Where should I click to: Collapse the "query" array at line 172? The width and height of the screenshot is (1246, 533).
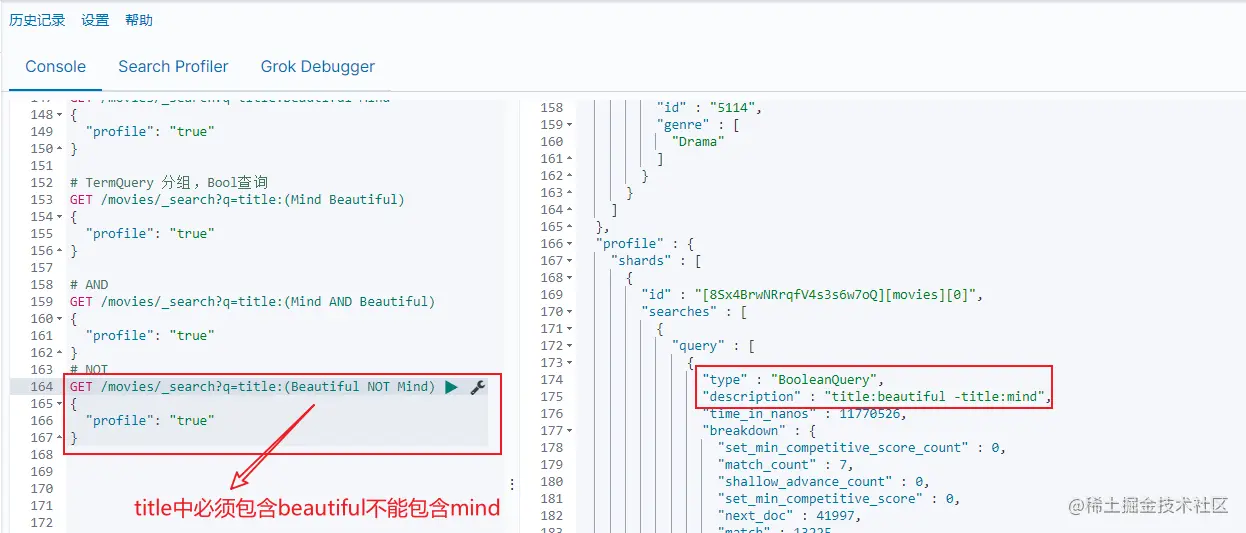569,346
